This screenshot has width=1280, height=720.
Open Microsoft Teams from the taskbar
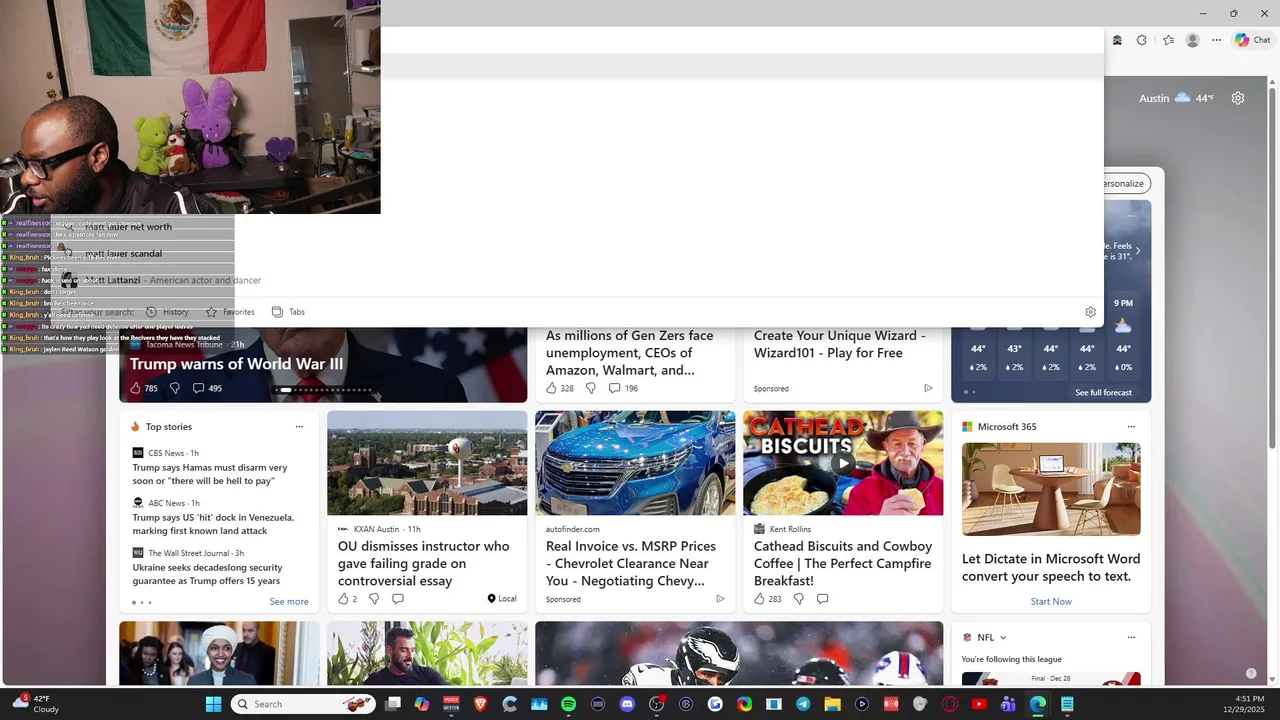[x=1008, y=704]
